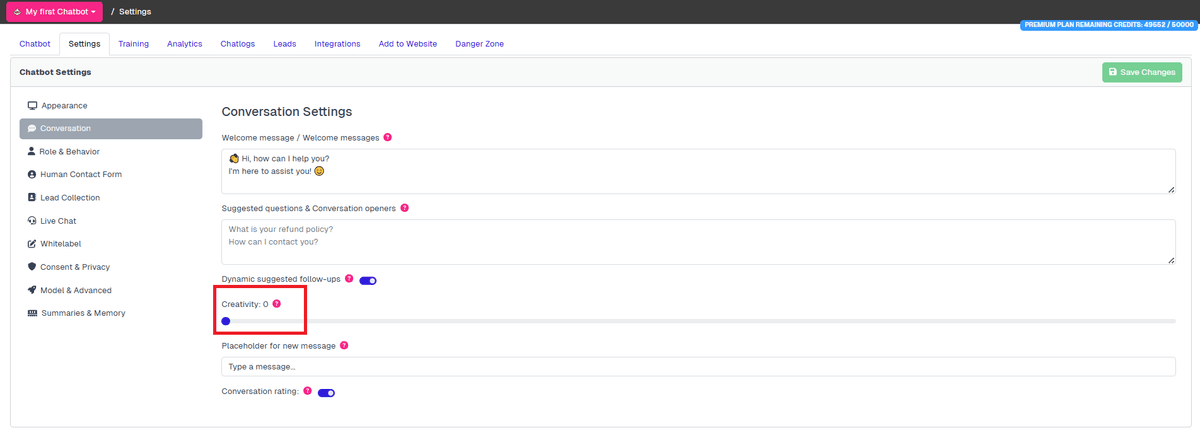Click the Consent & Privacy shield icon
1200x433 pixels.
click(x=32, y=267)
